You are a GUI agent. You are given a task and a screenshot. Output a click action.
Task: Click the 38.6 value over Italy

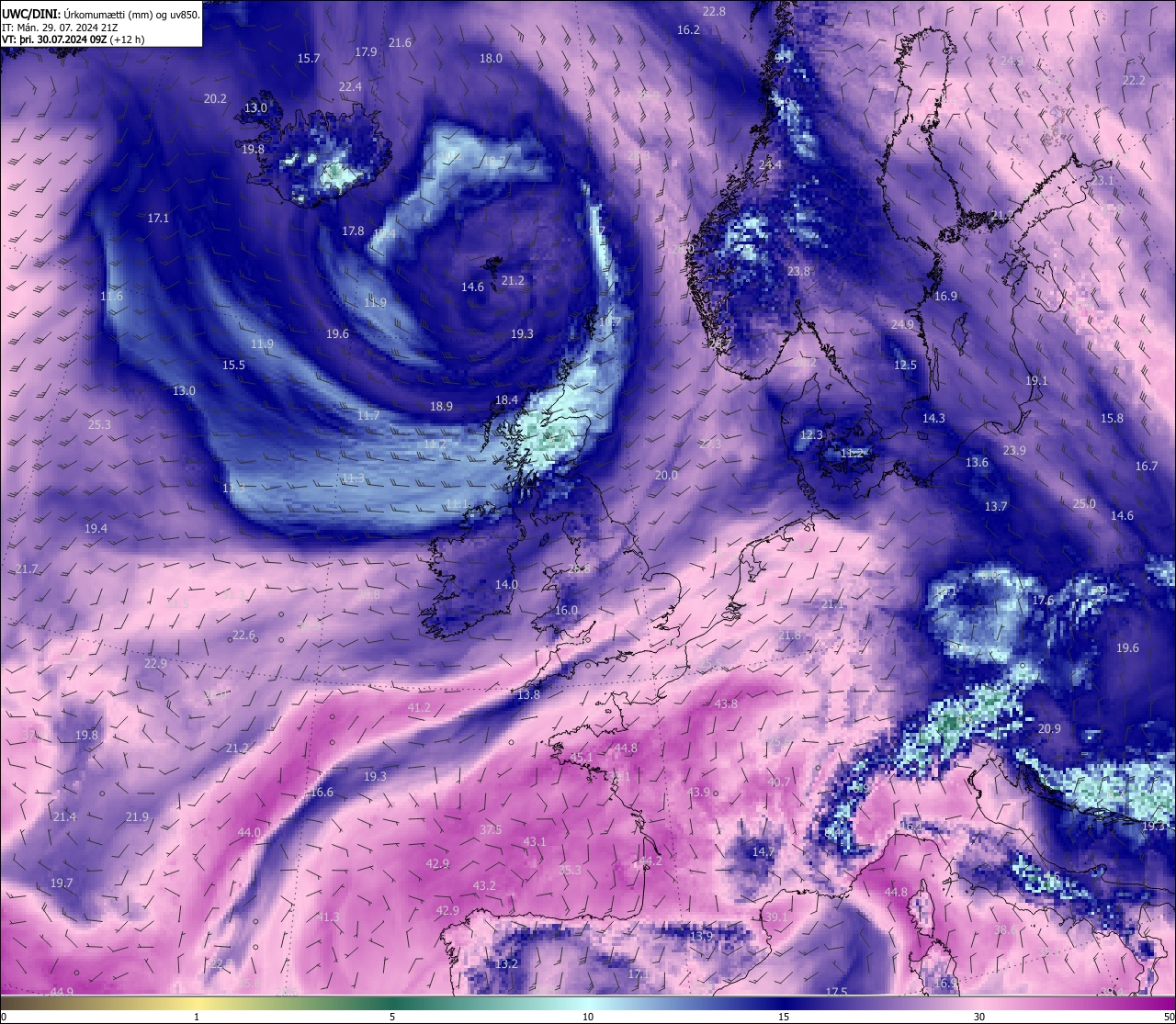pos(1006,930)
